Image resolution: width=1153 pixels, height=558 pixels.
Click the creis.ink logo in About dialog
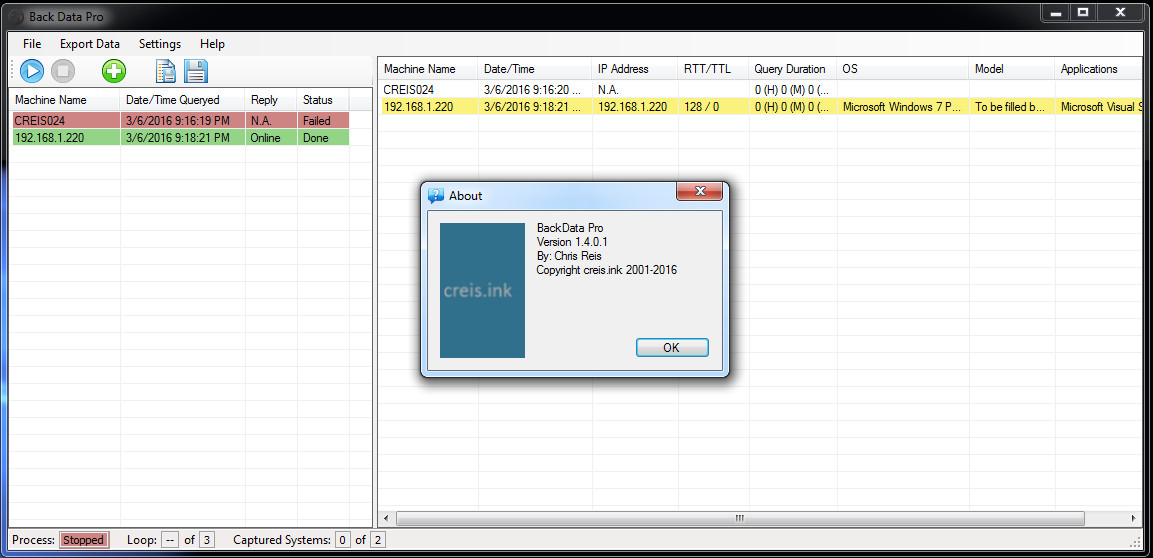[x=482, y=290]
